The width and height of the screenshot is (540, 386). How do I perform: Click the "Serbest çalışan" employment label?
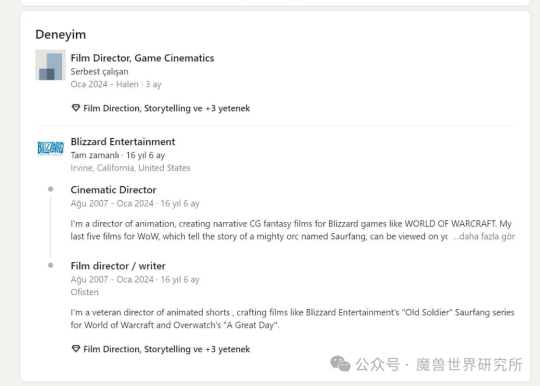coord(99,72)
